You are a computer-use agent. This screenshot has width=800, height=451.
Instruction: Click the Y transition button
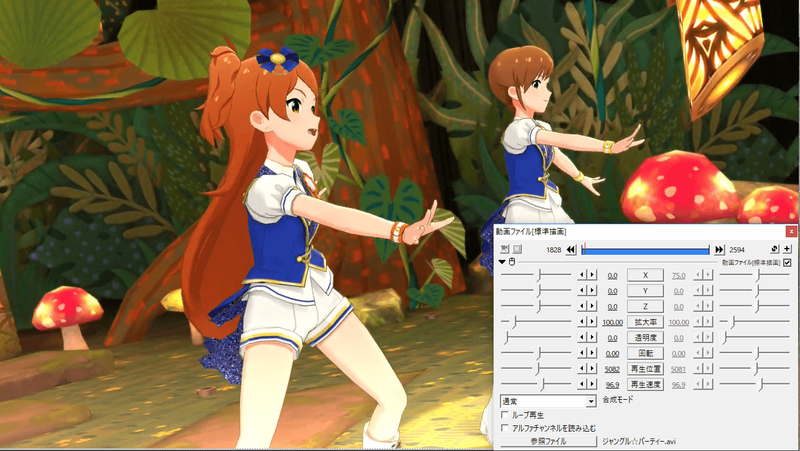coord(645,290)
